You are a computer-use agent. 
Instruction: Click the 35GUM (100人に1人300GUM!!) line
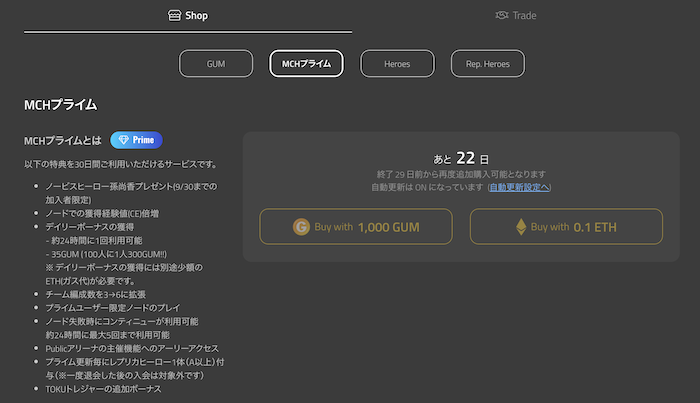(106, 254)
